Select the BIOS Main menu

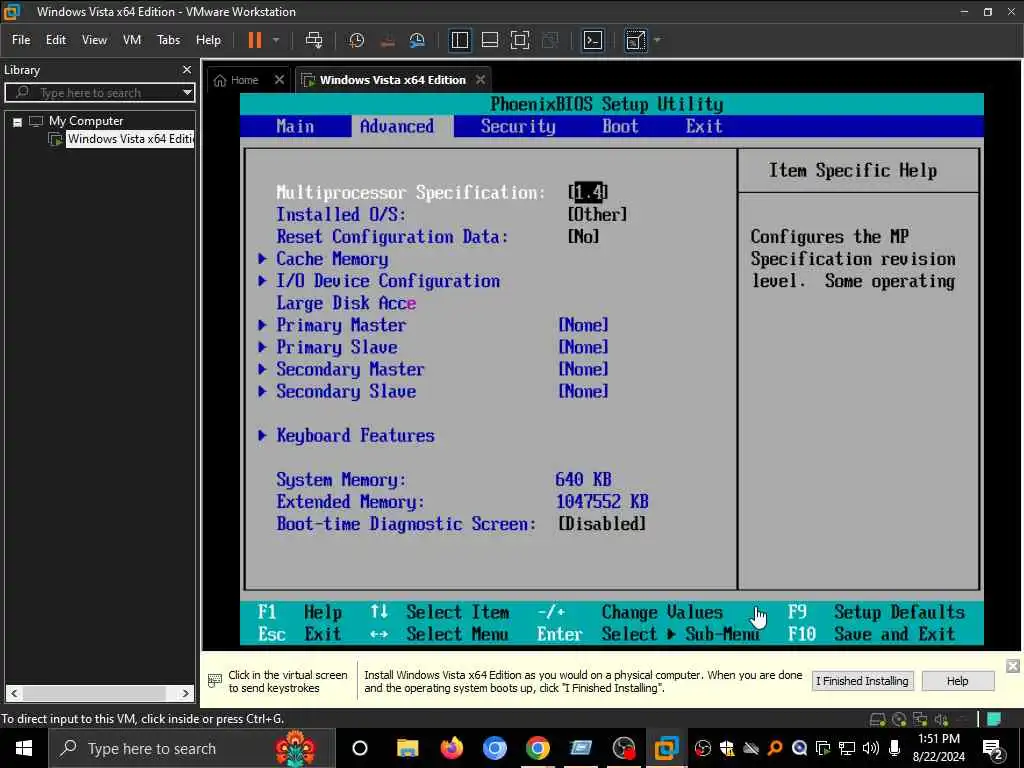pyautogui.click(x=295, y=126)
